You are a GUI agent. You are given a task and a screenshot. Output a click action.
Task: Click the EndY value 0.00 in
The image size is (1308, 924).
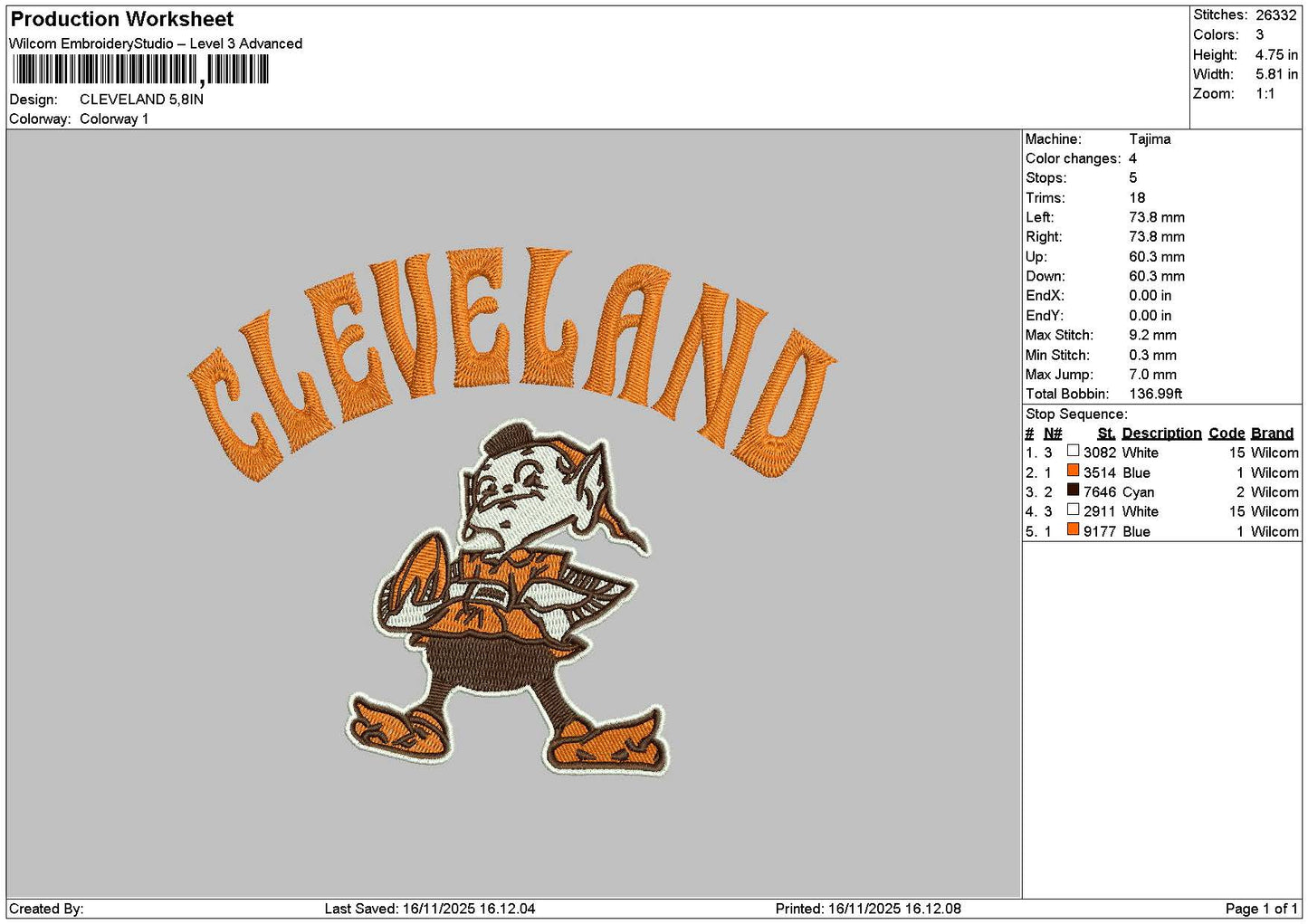point(1150,316)
